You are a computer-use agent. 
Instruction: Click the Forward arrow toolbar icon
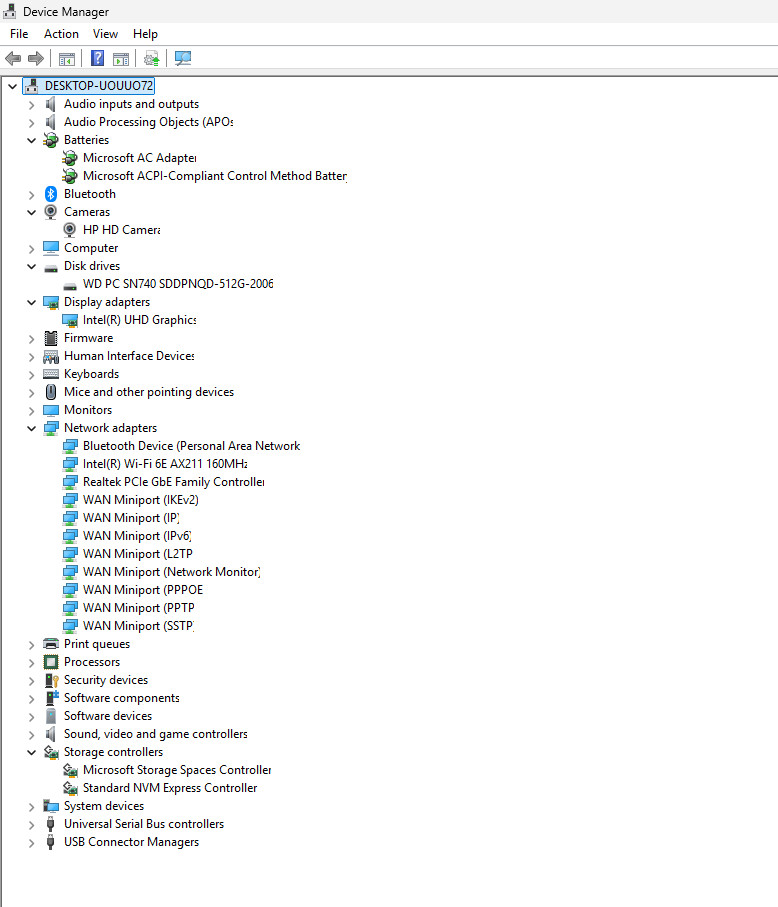pos(36,58)
